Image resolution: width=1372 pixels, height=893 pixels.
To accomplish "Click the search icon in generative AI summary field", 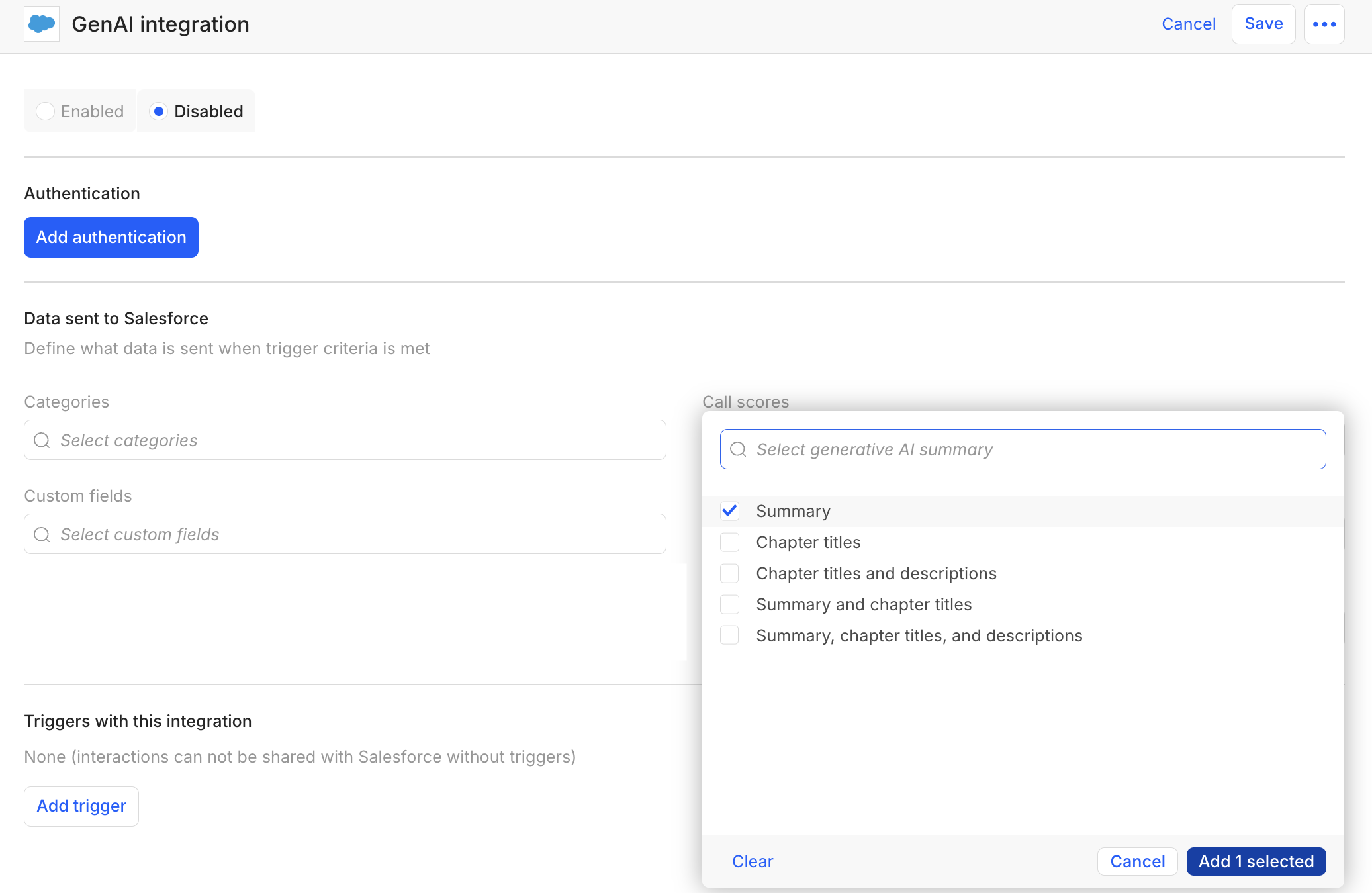I will [x=738, y=449].
